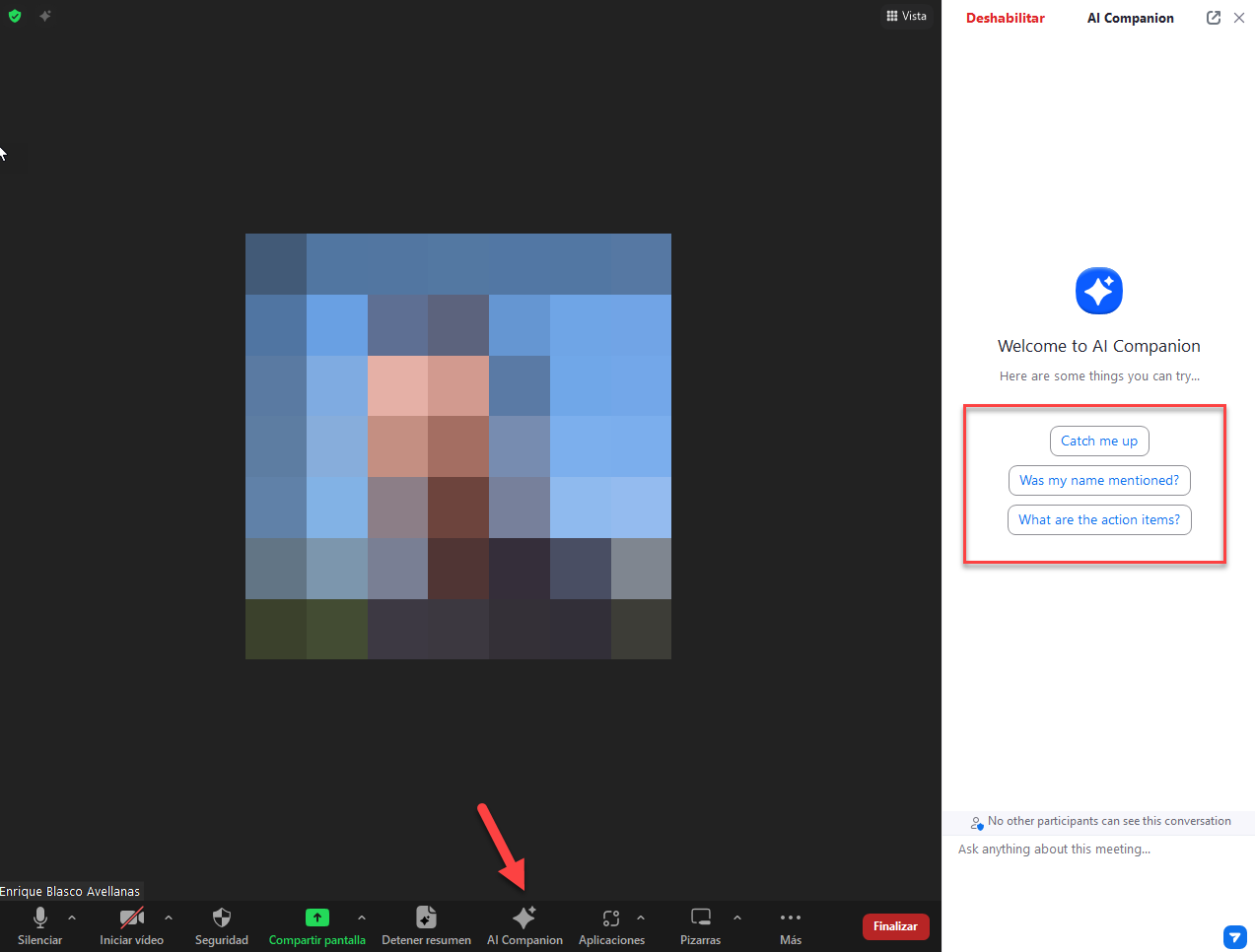1255x952 pixels.
Task: Stop the summary with Detener resumen
Action: 426,918
